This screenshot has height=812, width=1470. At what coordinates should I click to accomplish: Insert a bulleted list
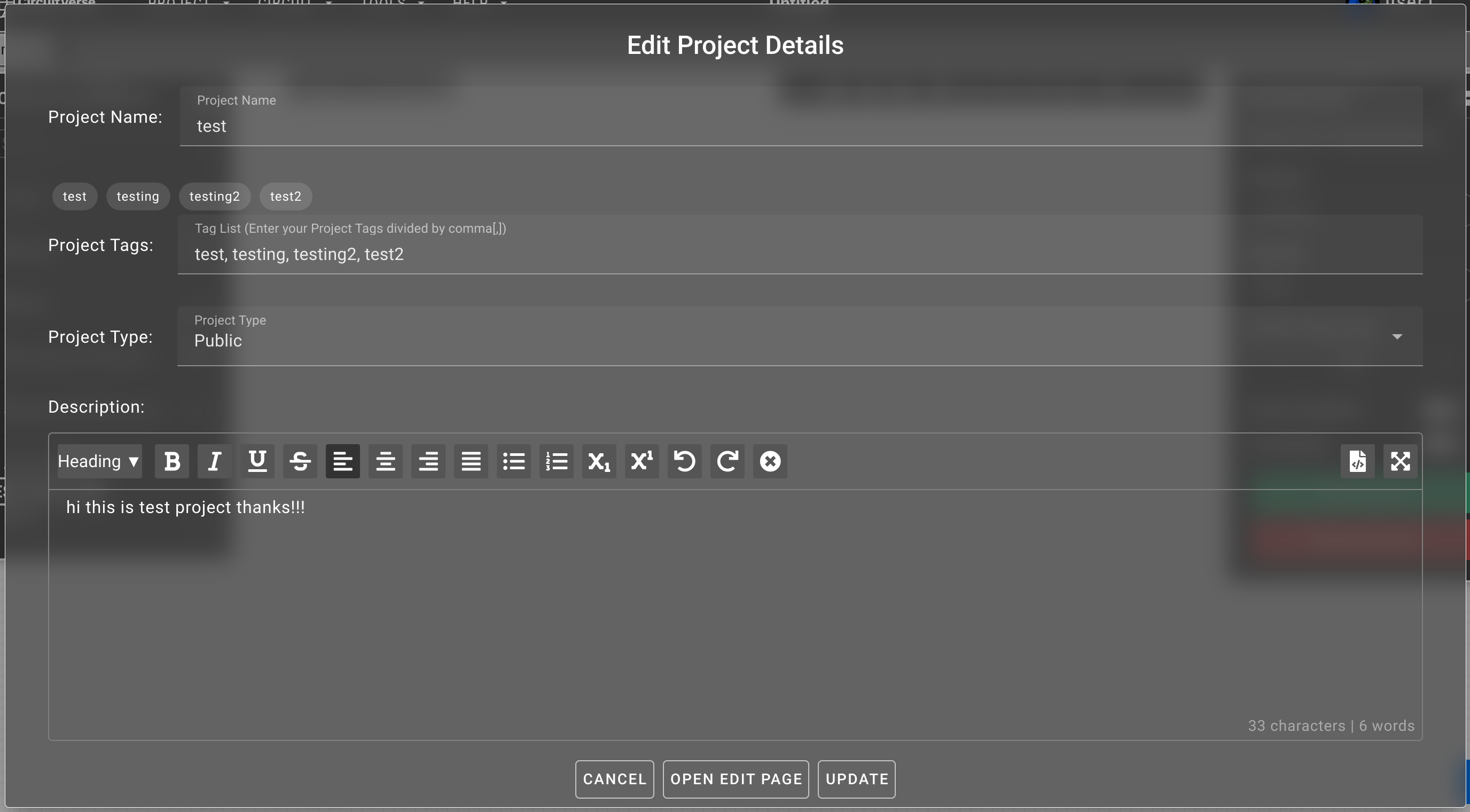(513, 461)
